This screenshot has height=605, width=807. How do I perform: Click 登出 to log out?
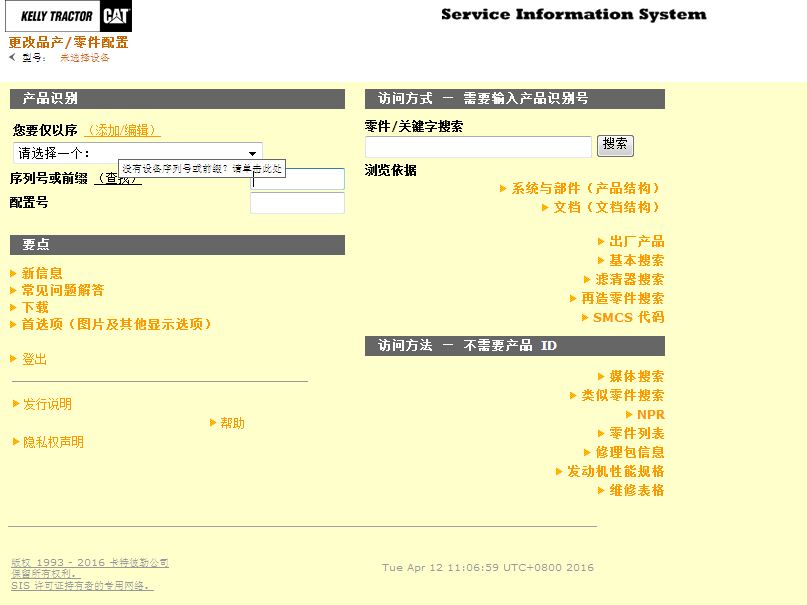(x=34, y=359)
